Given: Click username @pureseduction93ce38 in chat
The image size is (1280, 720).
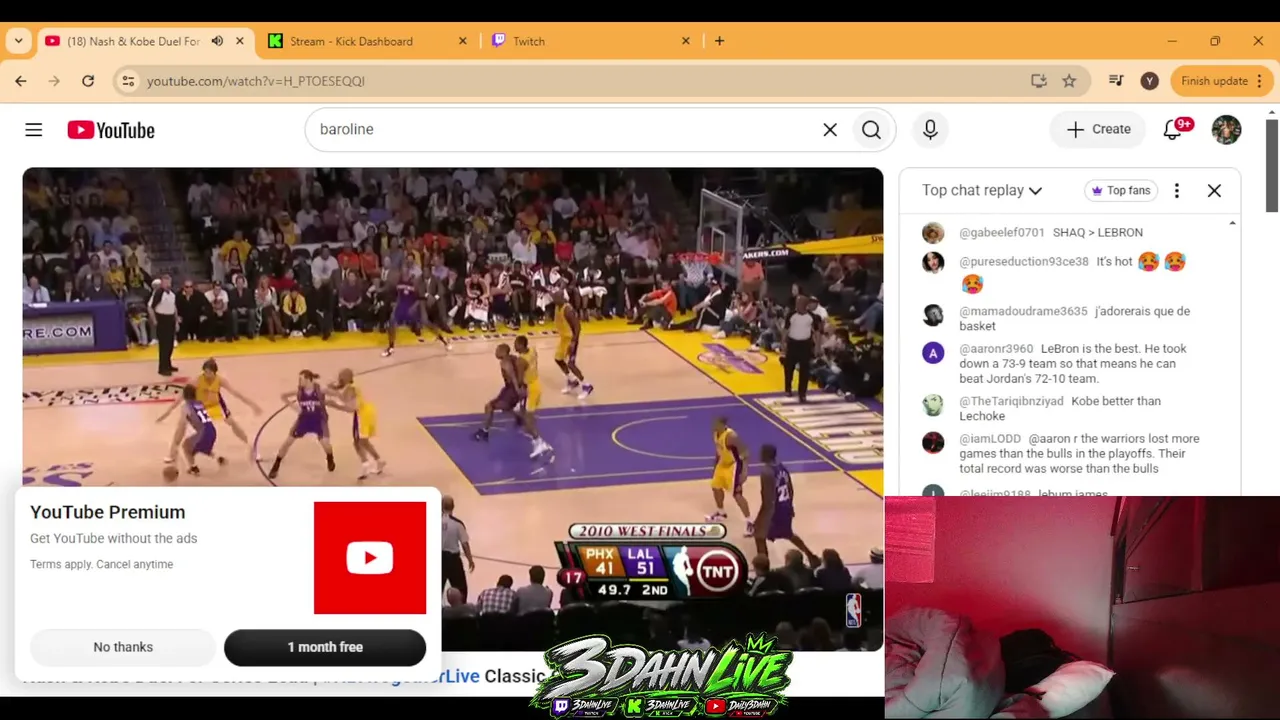Looking at the screenshot, I should [x=1024, y=262].
